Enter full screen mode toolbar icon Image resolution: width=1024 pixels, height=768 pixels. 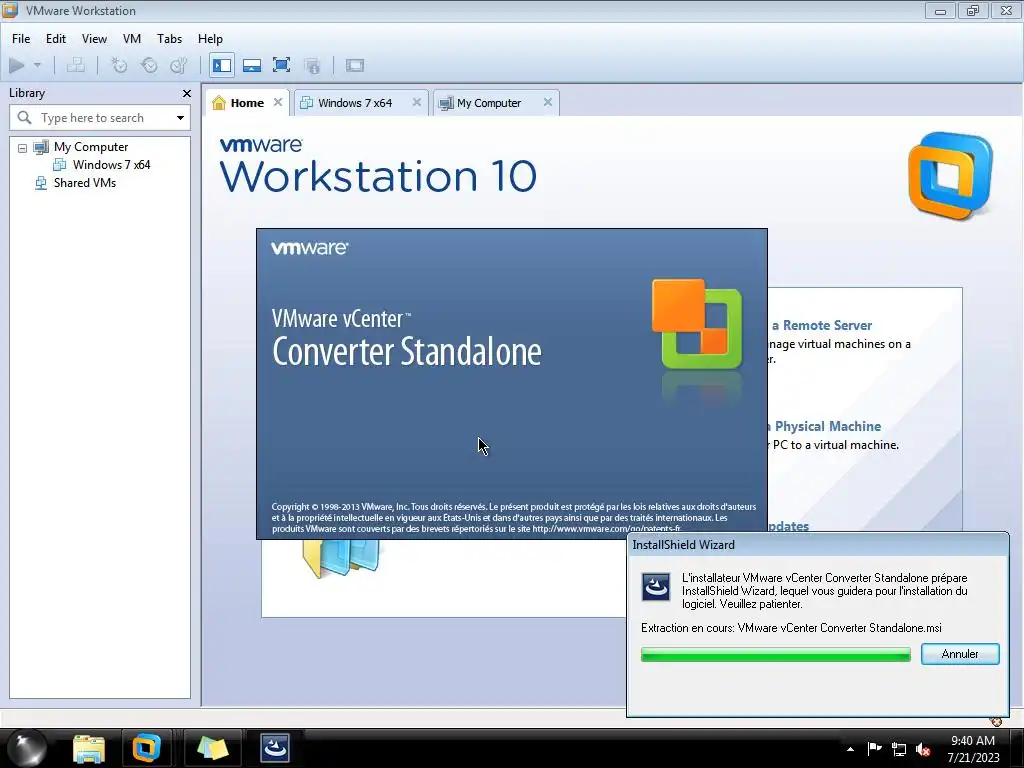pos(281,65)
